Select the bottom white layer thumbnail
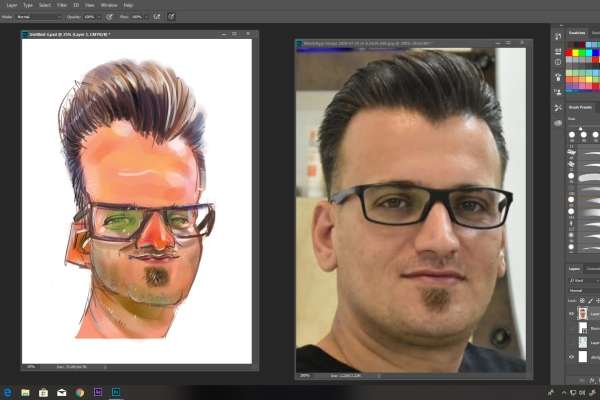 [x=582, y=356]
